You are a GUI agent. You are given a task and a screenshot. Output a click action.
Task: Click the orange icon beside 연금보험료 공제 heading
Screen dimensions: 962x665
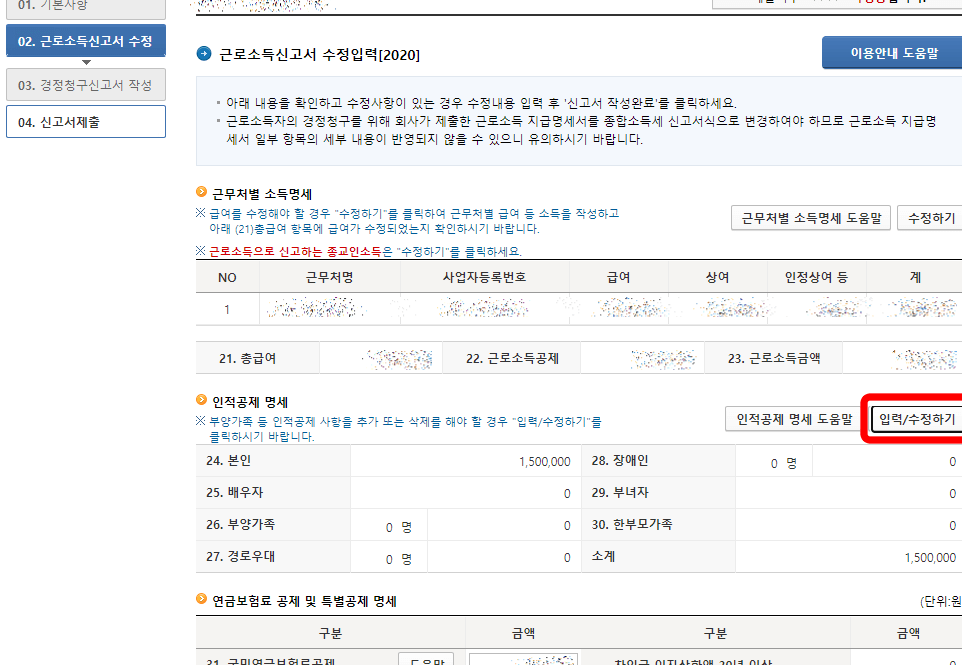(197, 604)
